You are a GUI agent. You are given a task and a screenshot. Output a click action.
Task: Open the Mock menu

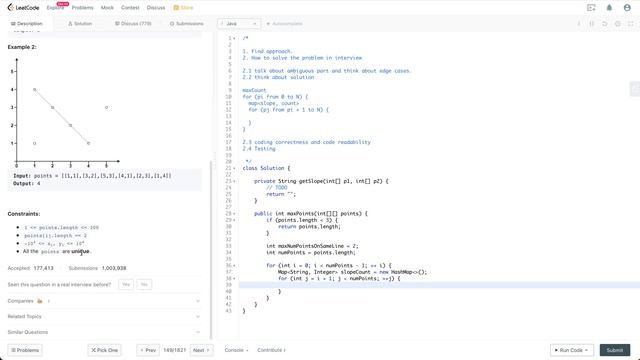107,8
